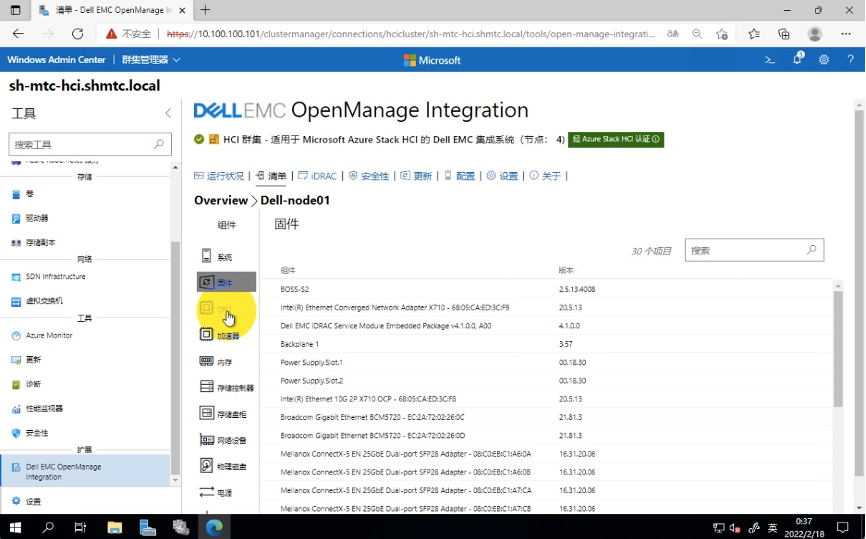Switch to 关于 about tab
Viewport: 866px width, 539px height.
point(545,176)
